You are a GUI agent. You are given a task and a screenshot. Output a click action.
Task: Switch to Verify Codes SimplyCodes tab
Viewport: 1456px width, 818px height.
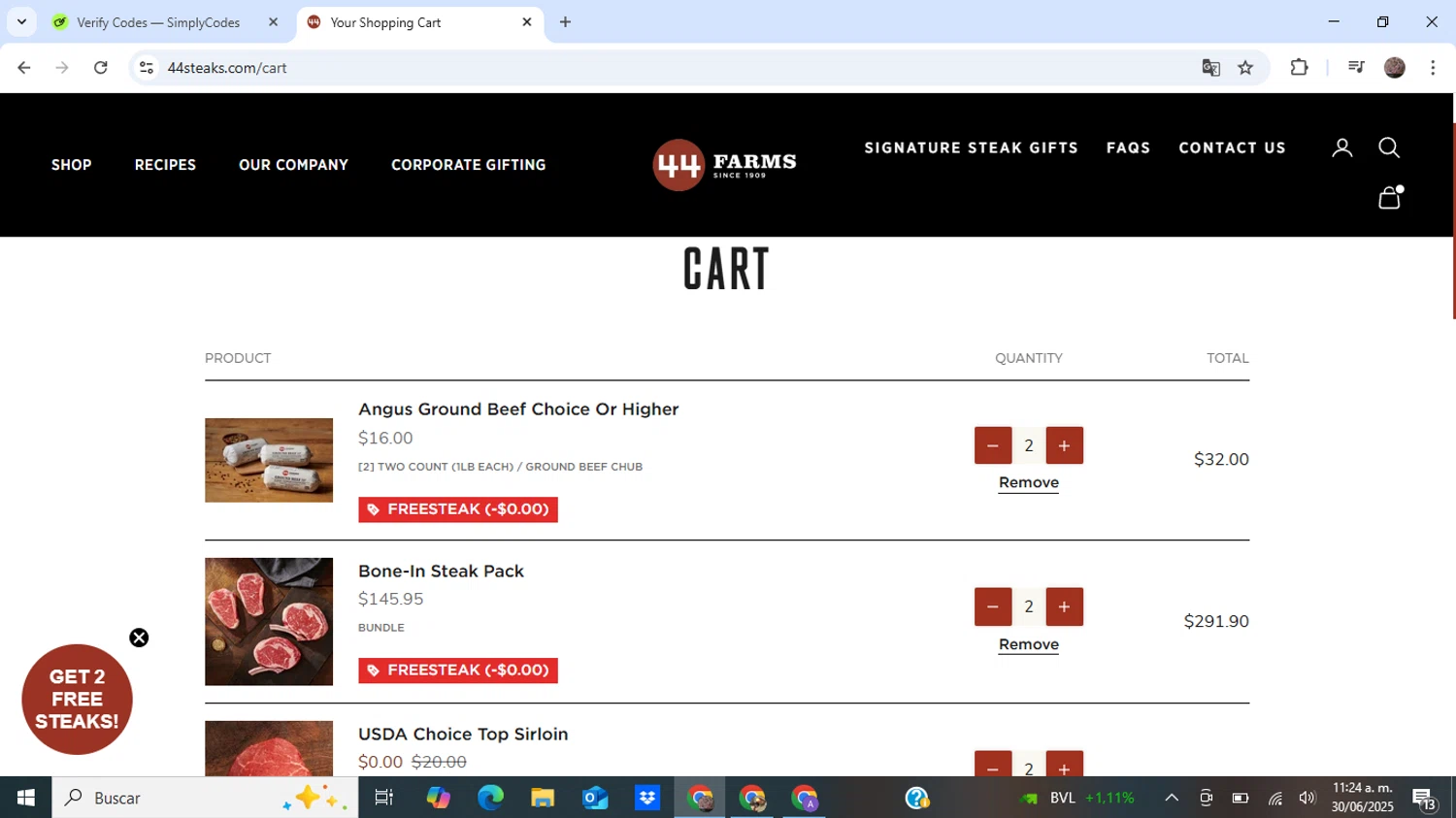(x=157, y=22)
